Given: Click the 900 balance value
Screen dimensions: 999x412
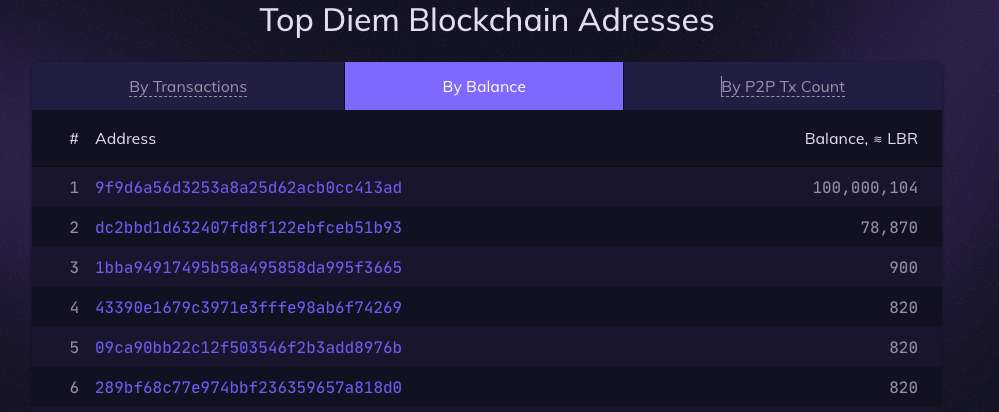Looking at the screenshot, I should [x=902, y=268].
